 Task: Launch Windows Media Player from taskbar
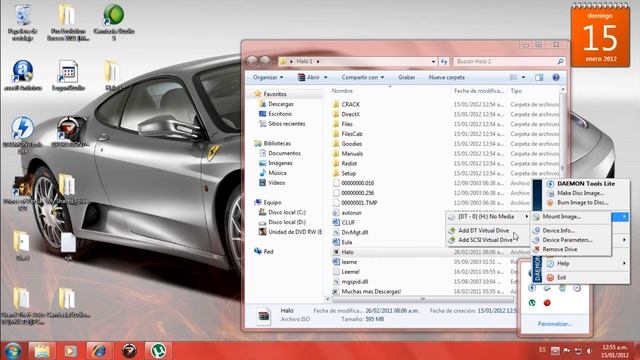pyautogui.click(x=70, y=351)
